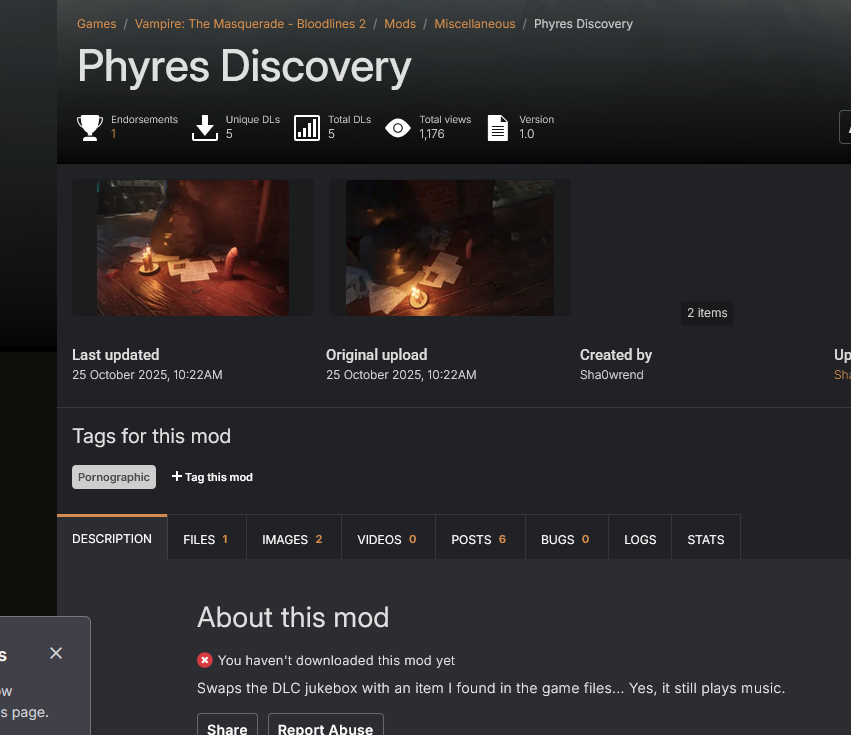
Task: Click the Original upload date text
Action: tap(401, 375)
